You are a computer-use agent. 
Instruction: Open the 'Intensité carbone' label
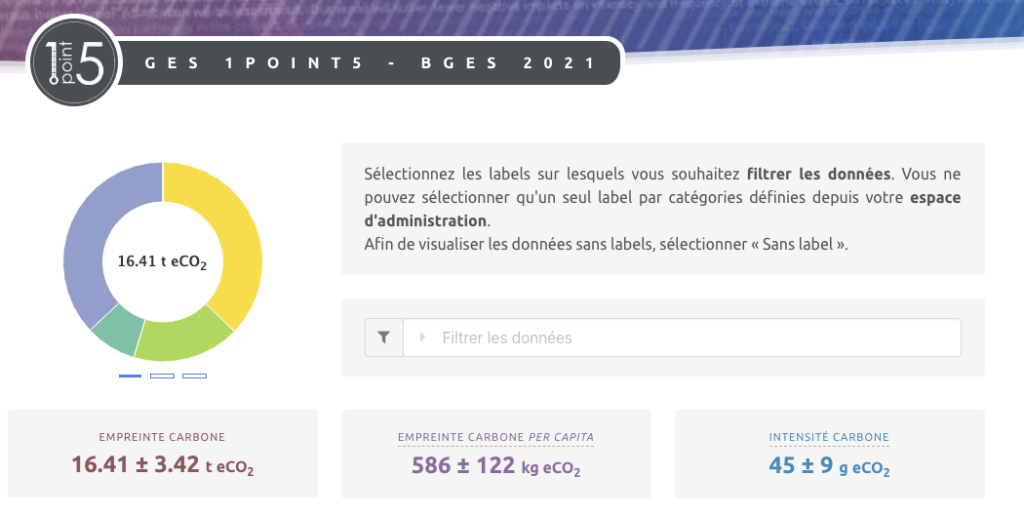829,437
